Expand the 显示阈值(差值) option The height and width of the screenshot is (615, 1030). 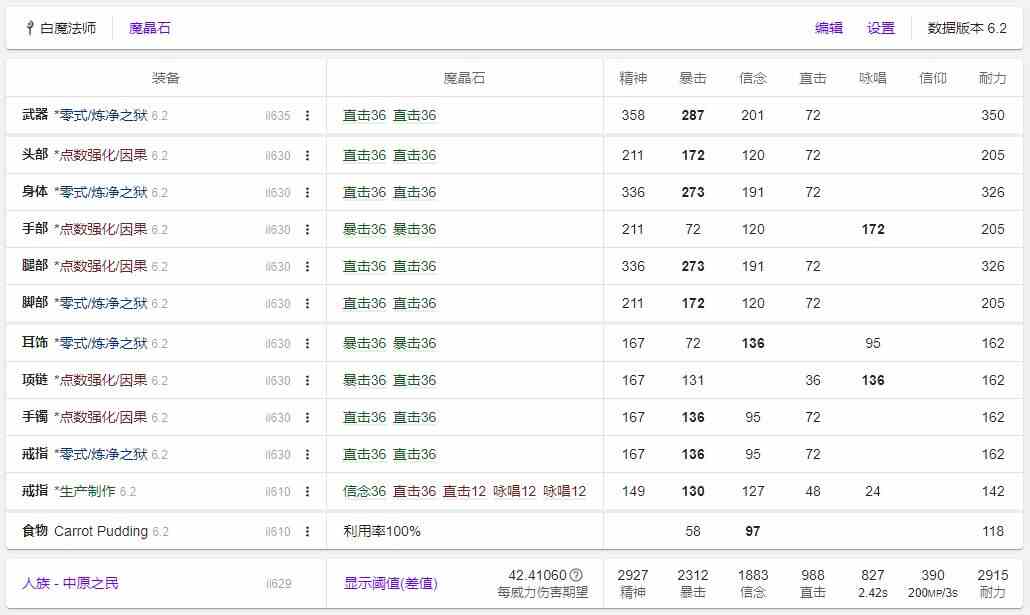[x=390, y=583]
